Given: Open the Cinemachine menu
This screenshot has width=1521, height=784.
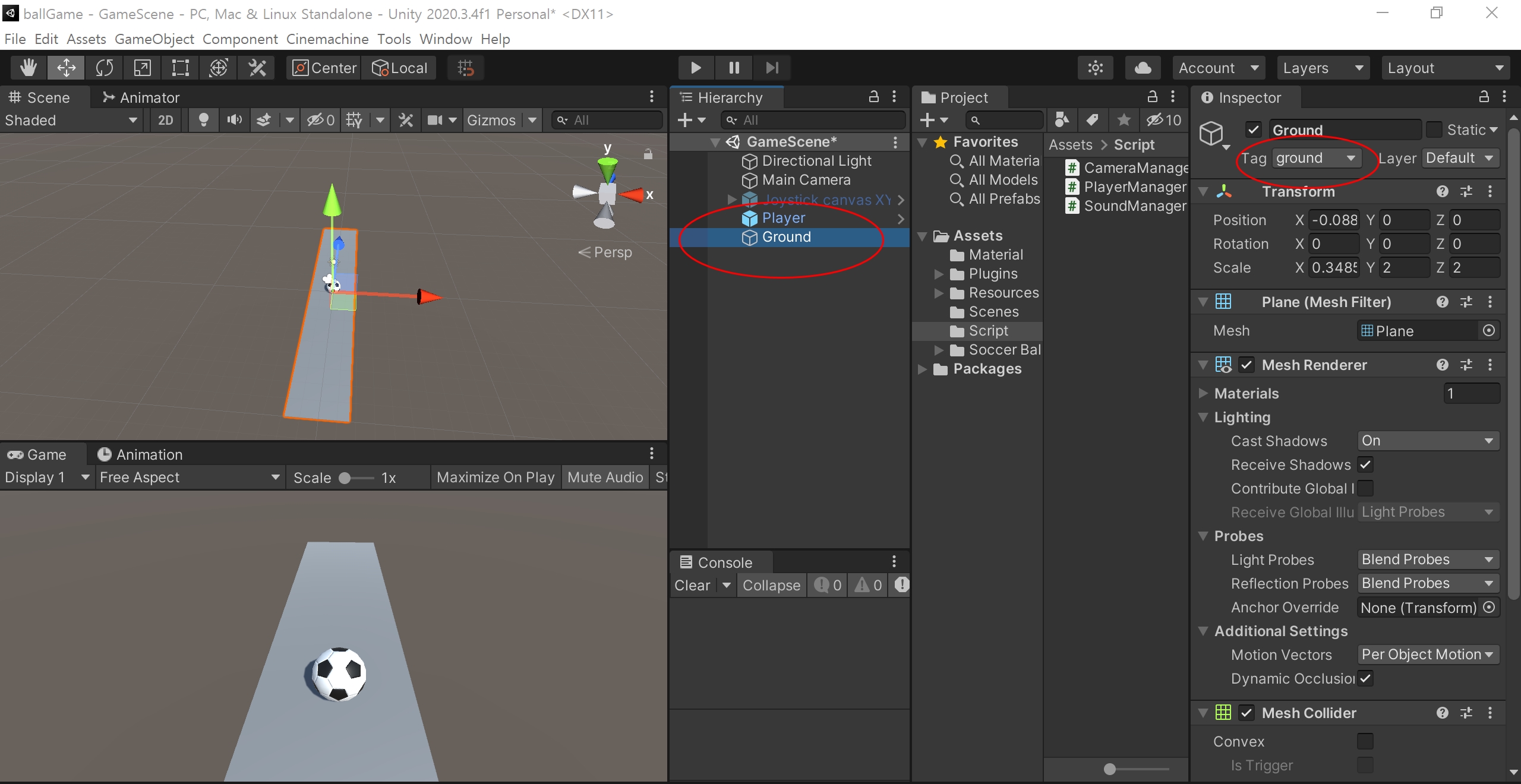Looking at the screenshot, I should pyautogui.click(x=327, y=39).
